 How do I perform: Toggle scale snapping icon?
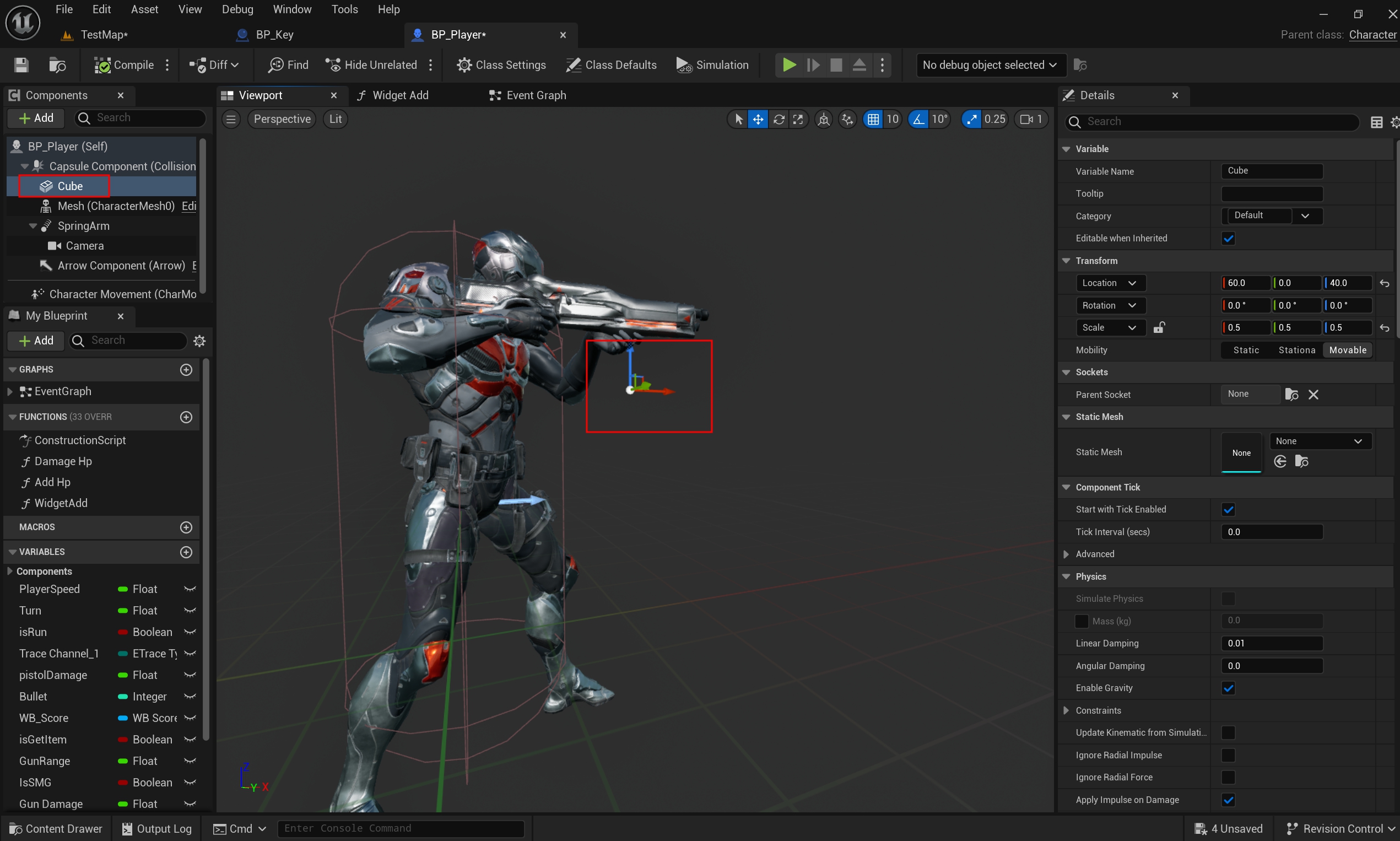pos(971,119)
